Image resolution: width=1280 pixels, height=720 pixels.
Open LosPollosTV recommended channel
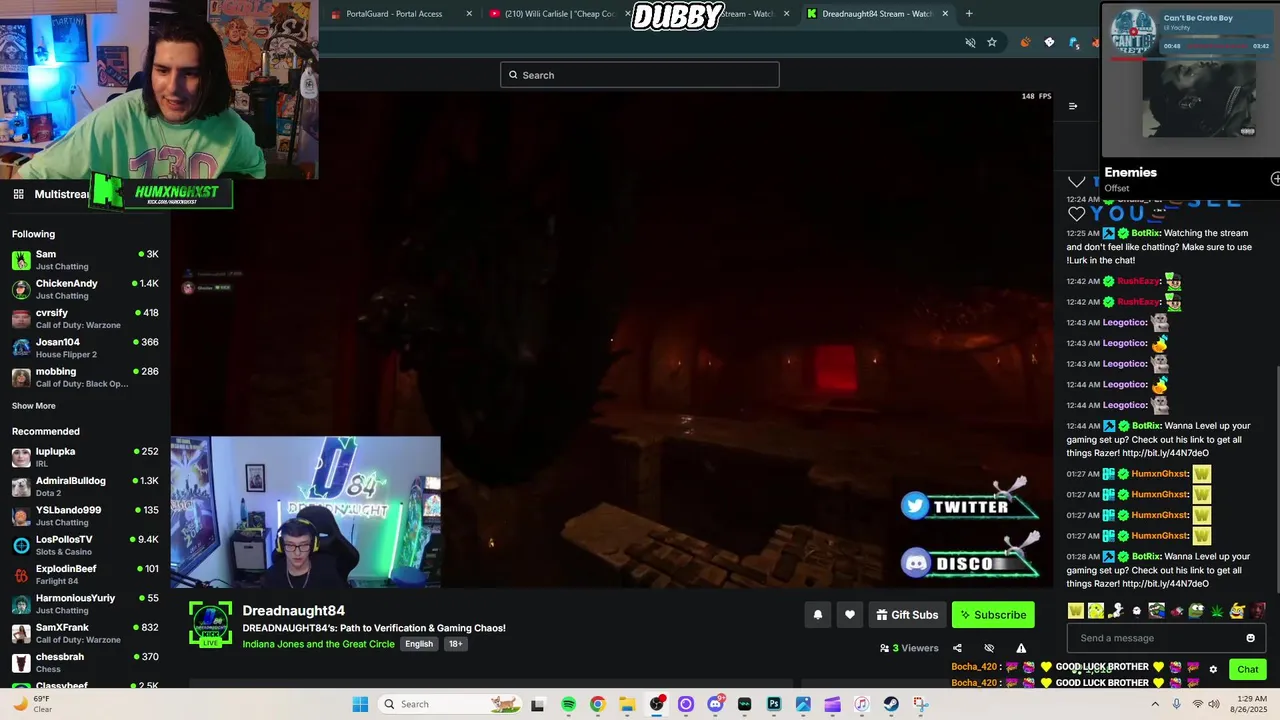[x=85, y=545]
